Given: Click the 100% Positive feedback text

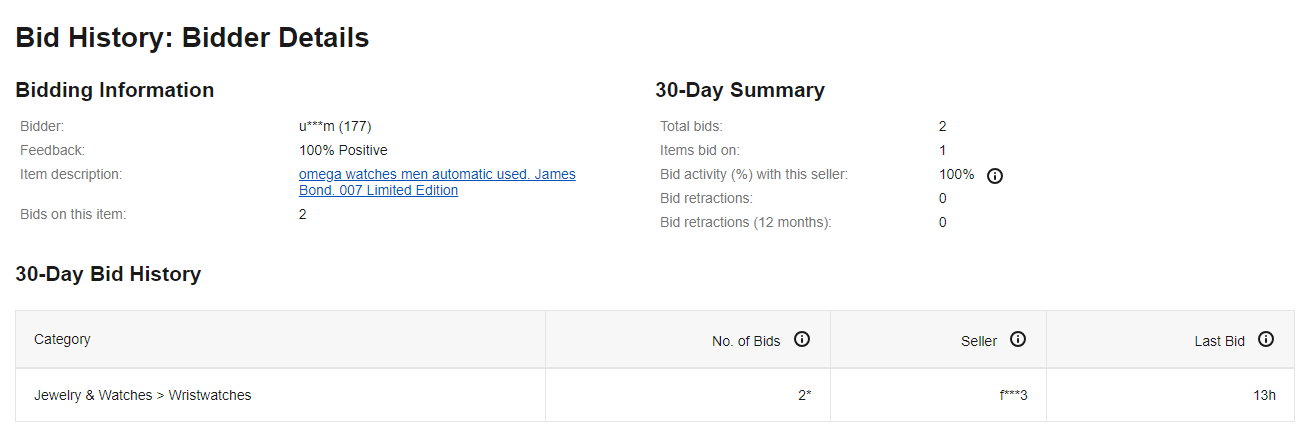Looking at the screenshot, I should (x=343, y=150).
